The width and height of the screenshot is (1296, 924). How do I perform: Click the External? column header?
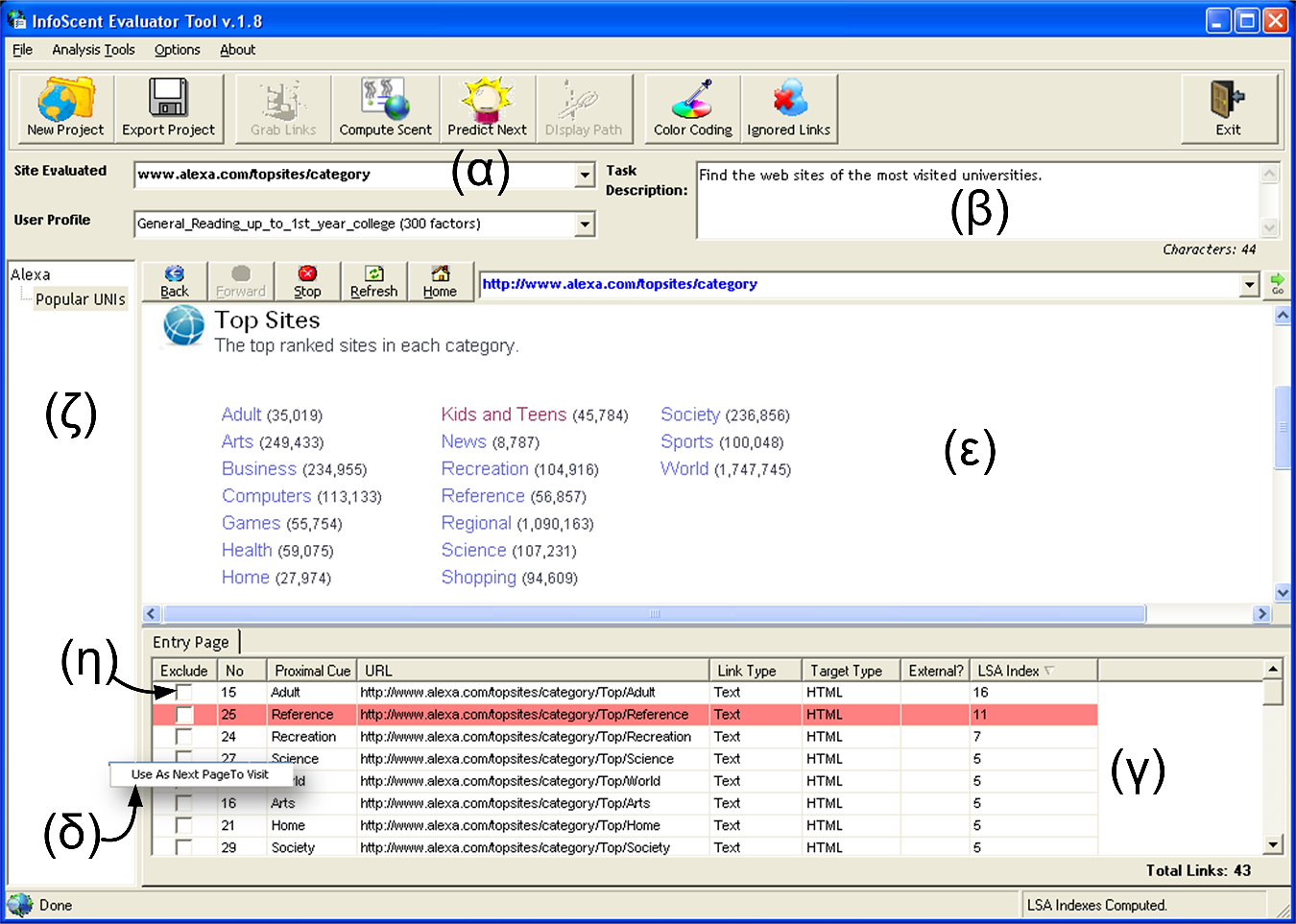coord(935,671)
